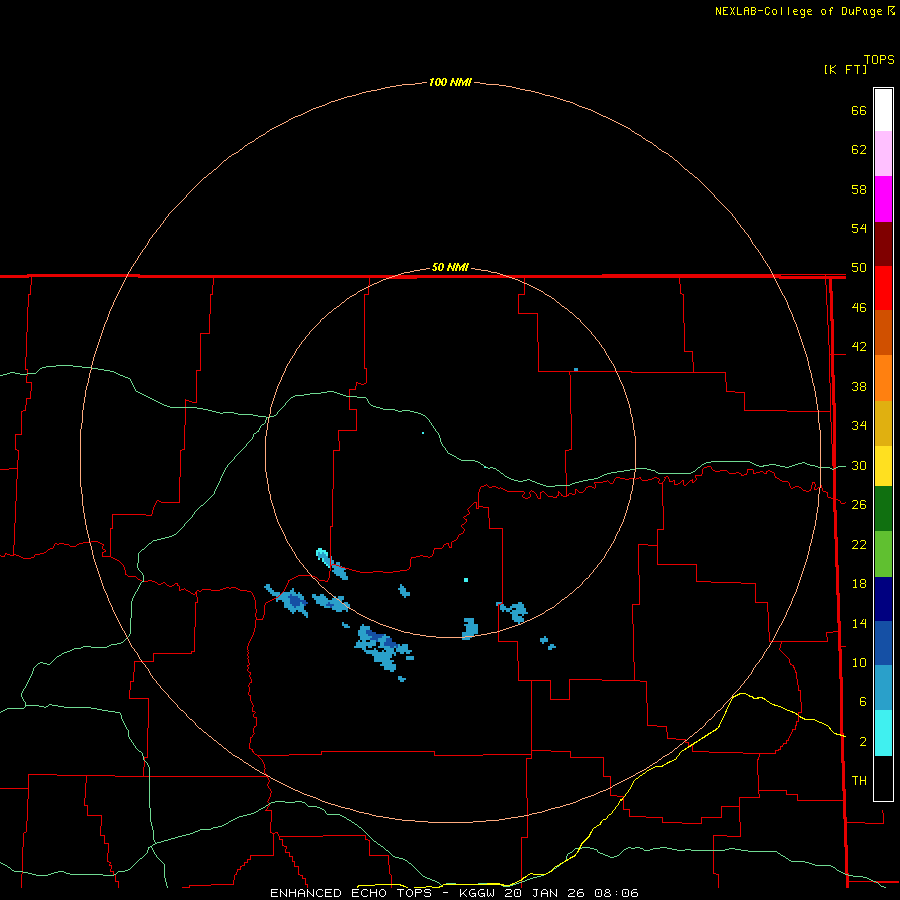900x900 pixels.
Task: Click the 46 value on the color scale
Action: coord(859,307)
